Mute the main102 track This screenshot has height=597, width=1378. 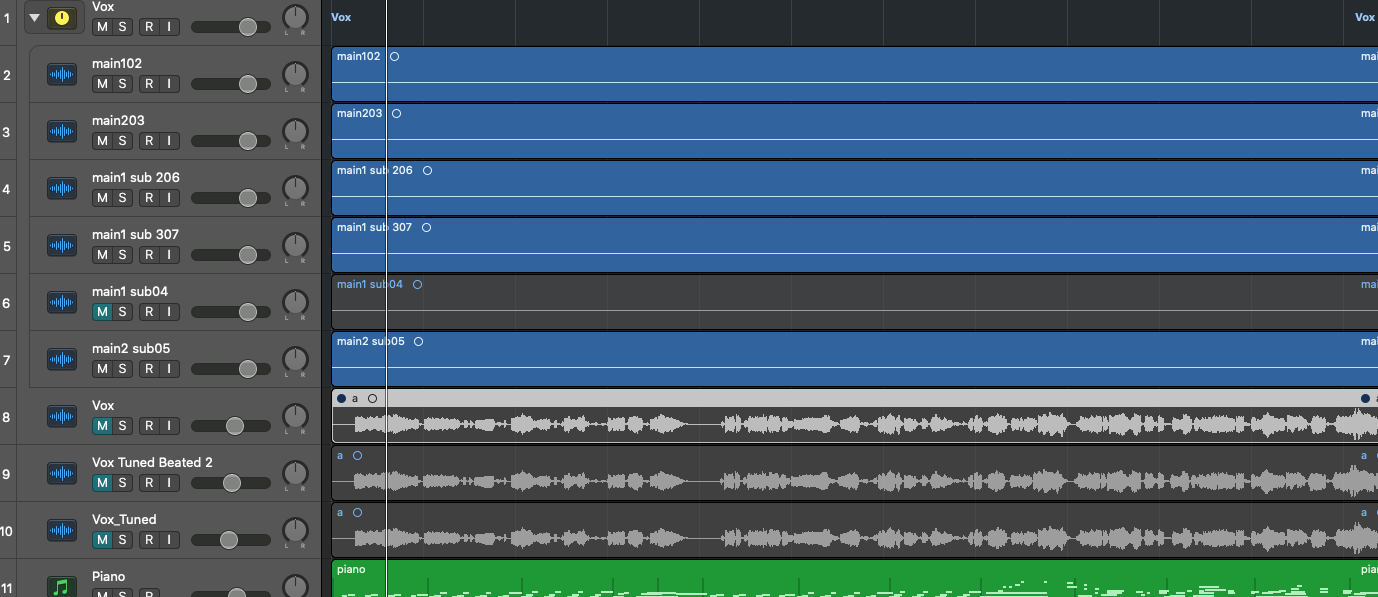pyautogui.click(x=101, y=84)
